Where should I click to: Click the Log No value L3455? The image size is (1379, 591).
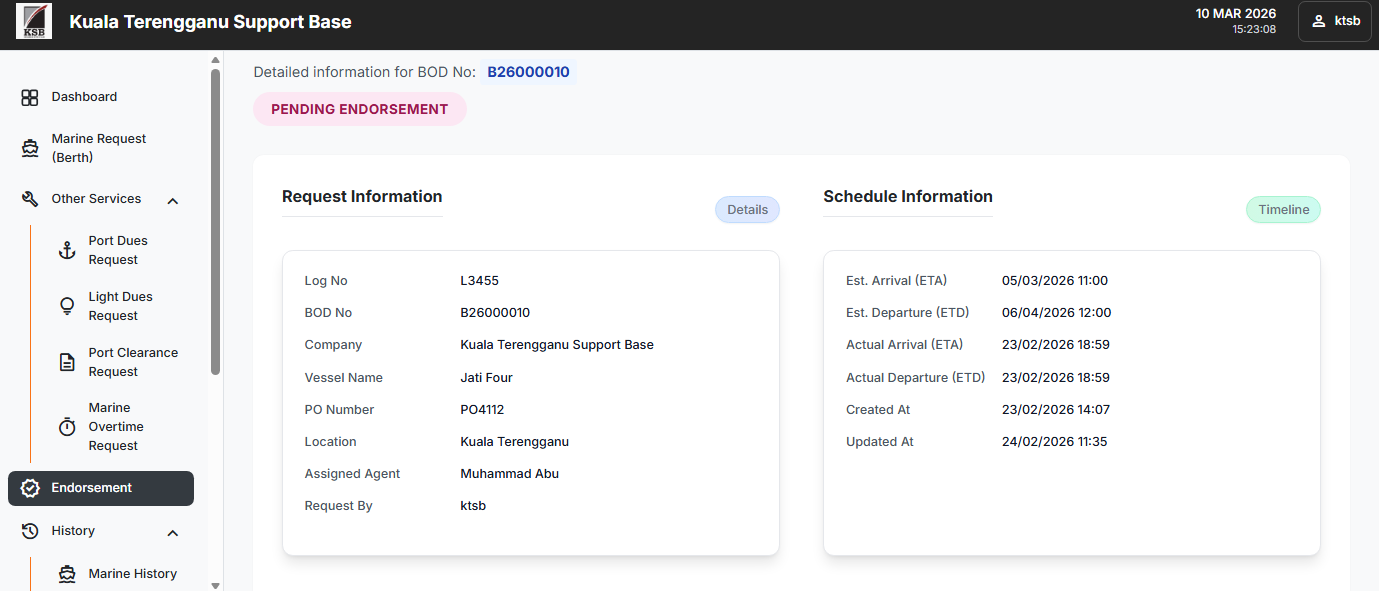point(479,281)
